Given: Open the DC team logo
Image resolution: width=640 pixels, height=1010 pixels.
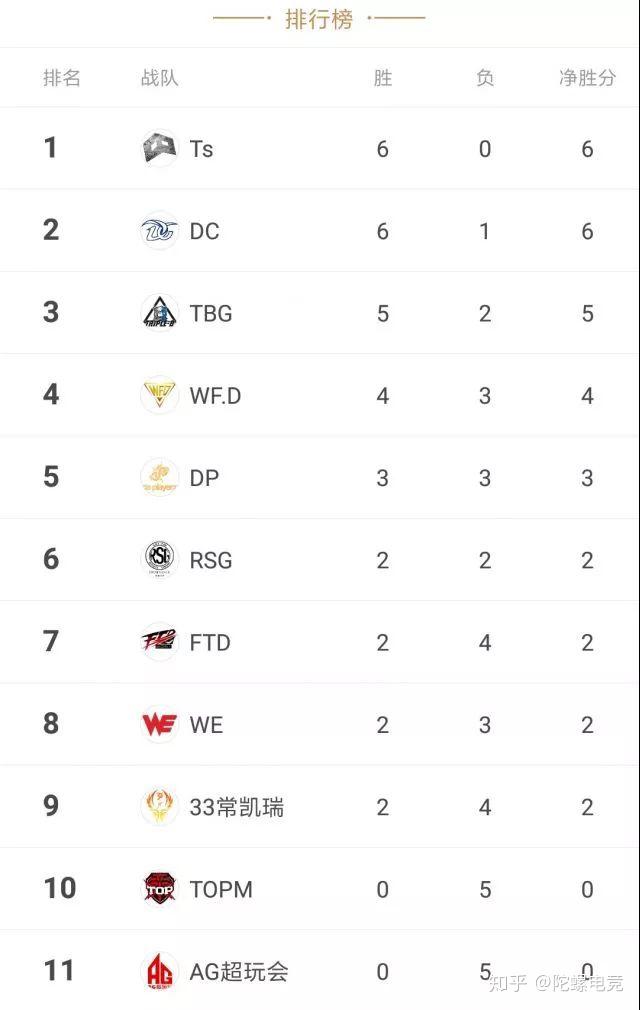Looking at the screenshot, I should 159,231.
